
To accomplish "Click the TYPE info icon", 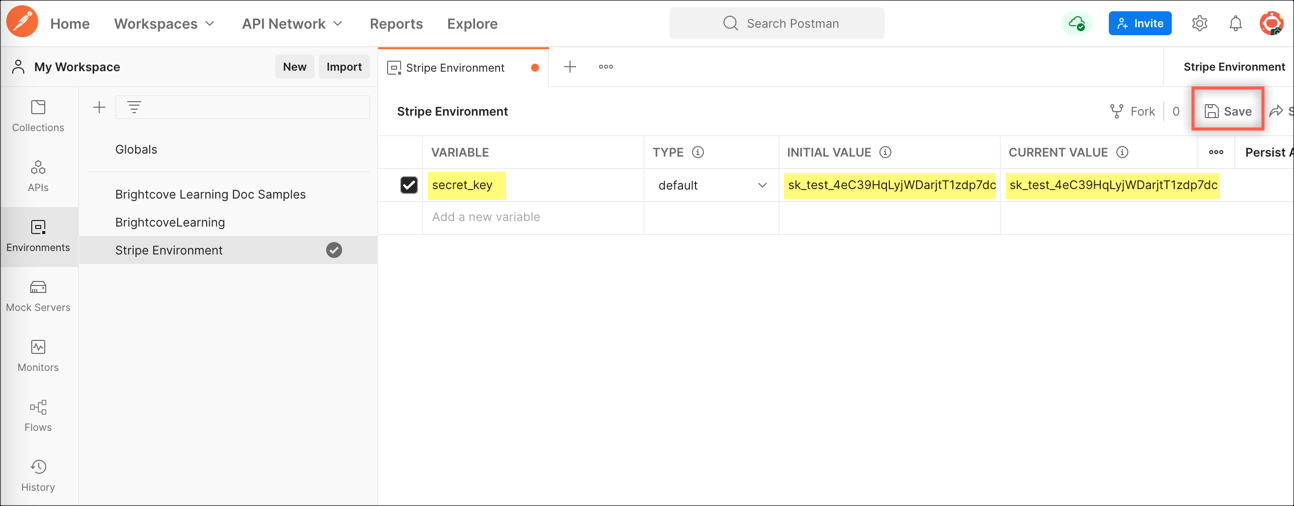I will coord(698,152).
